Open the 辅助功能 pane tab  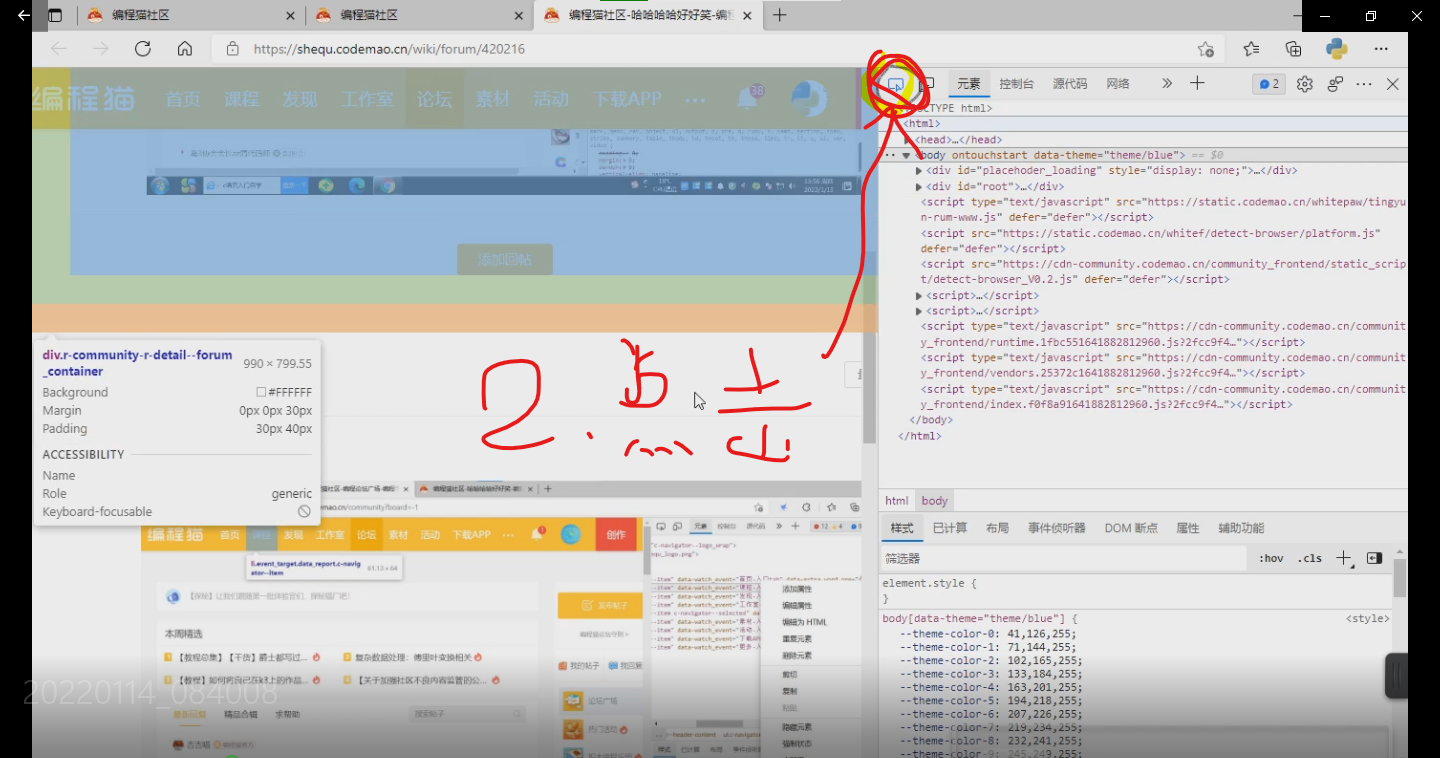pyautogui.click(x=1241, y=528)
